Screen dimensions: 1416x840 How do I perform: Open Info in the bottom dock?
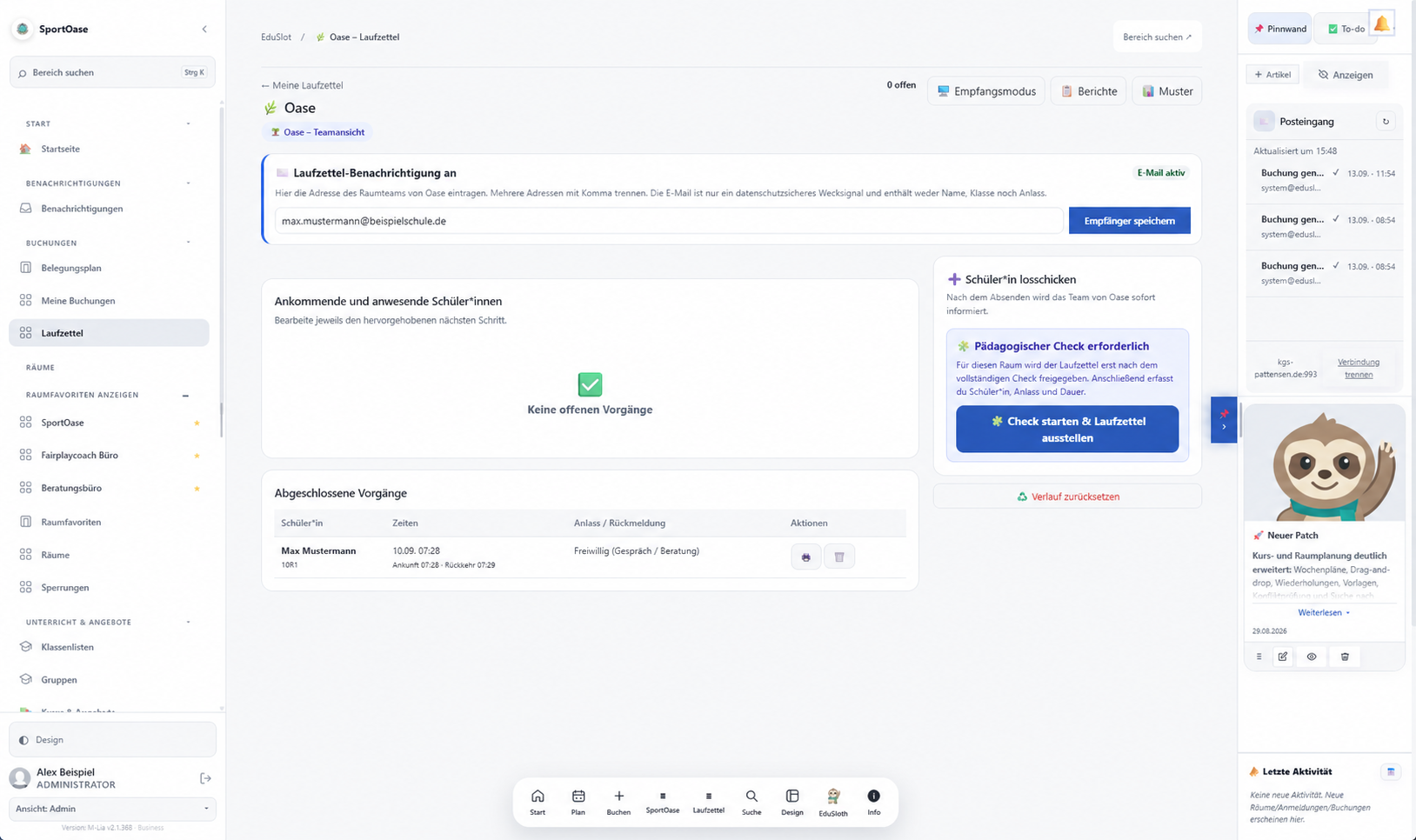pos(873,803)
